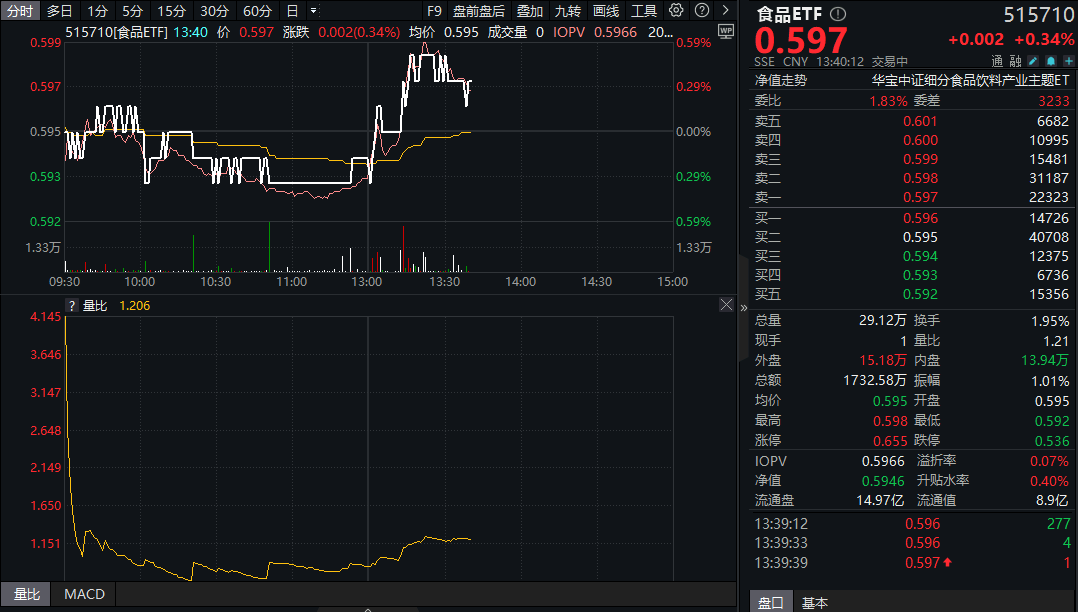Collapse the quote side panel with double arrow
Image resolution: width=1078 pixels, height=612 pixels.
(743, 308)
